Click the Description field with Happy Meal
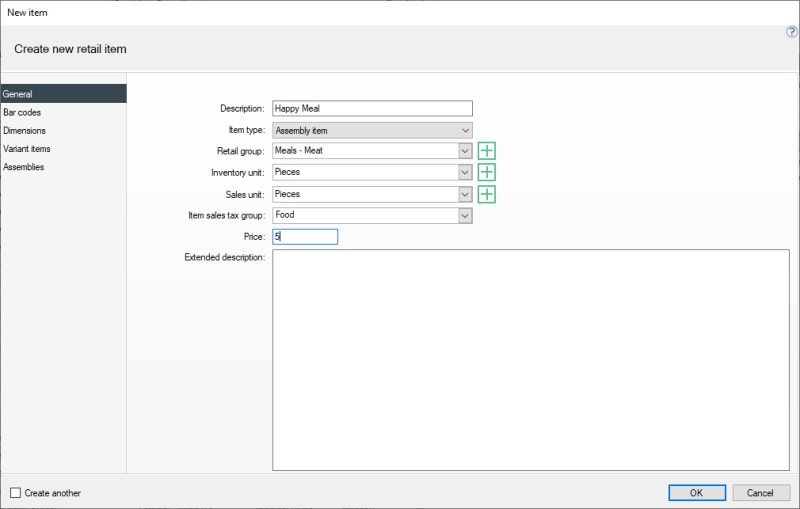Image resolution: width=800 pixels, height=509 pixels. coord(372,109)
